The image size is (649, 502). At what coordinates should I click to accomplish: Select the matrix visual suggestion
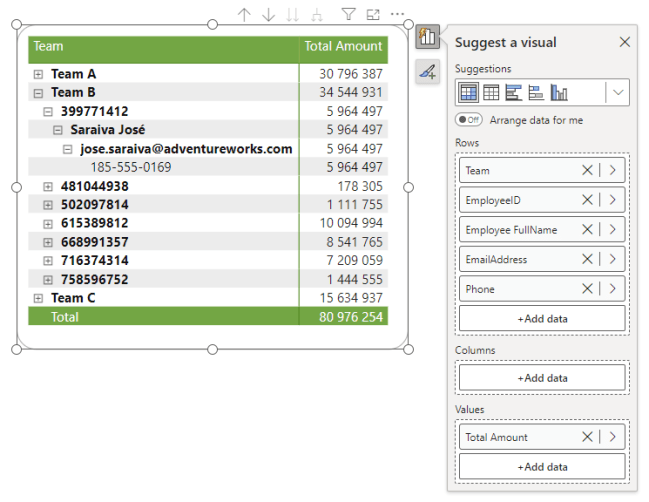[467, 93]
